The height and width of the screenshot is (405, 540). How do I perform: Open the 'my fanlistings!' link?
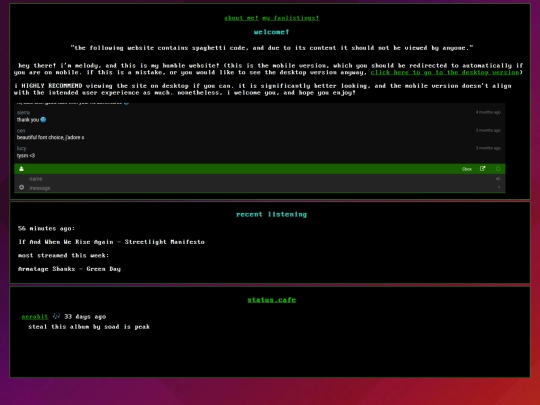[291, 18]
